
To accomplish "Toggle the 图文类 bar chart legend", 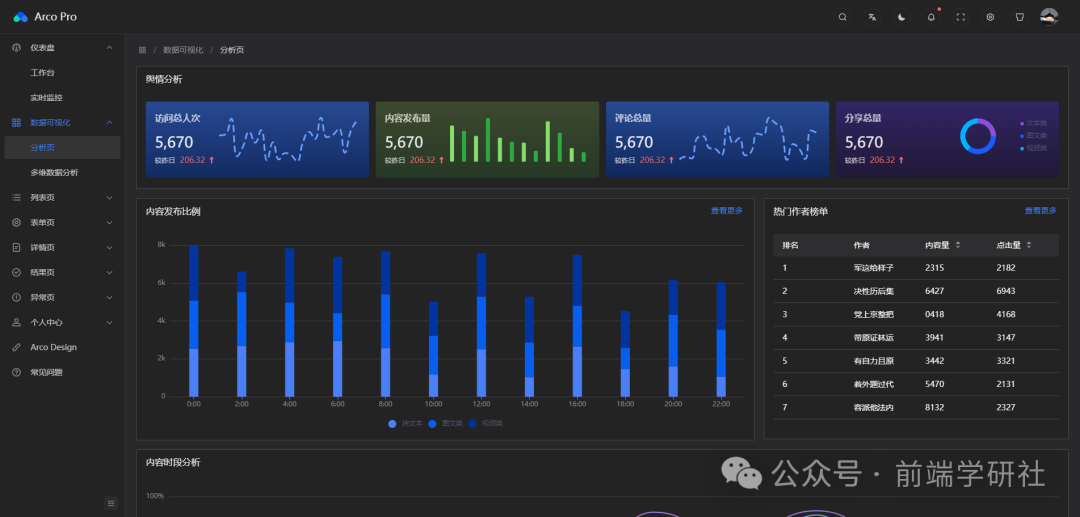I will pyautogui.click(x=446, y=423).
